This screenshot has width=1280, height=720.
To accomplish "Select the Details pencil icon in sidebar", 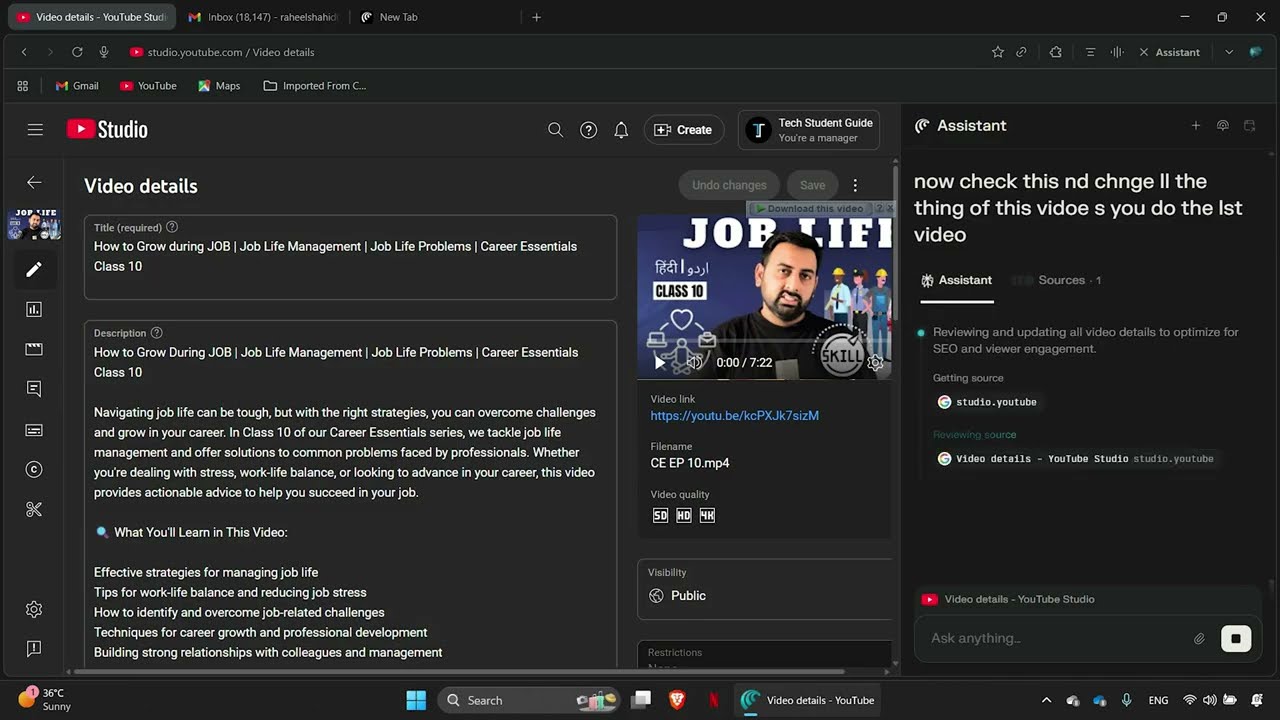I will [x=34, y=269].
